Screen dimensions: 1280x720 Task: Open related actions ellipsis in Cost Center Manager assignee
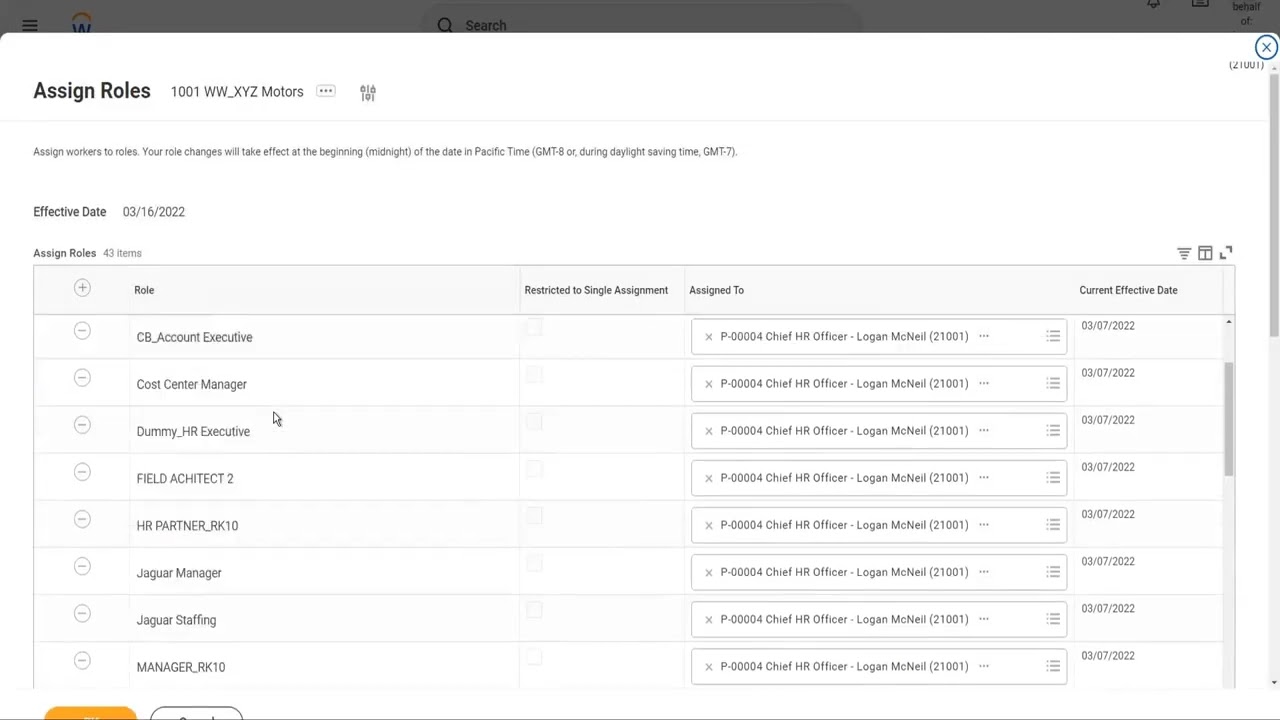(x=984, y=383)
